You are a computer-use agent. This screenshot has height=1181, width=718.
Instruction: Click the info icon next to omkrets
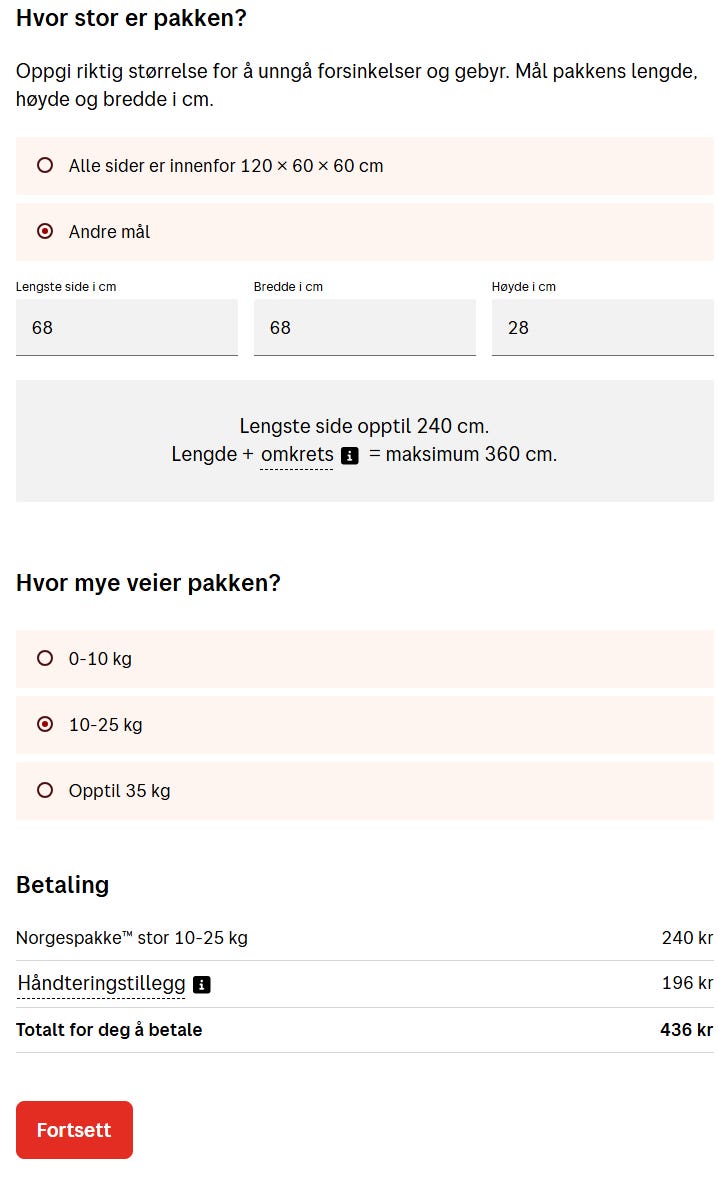click(x=350, y=456)
